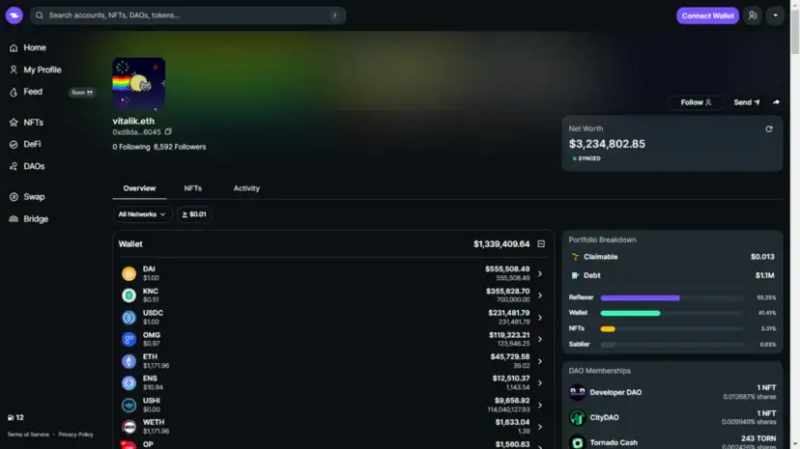The height and width of the screenshot is (449, 800).
Task: Click the Reflexer purple breakdown bar
Action: coord(640,298)
